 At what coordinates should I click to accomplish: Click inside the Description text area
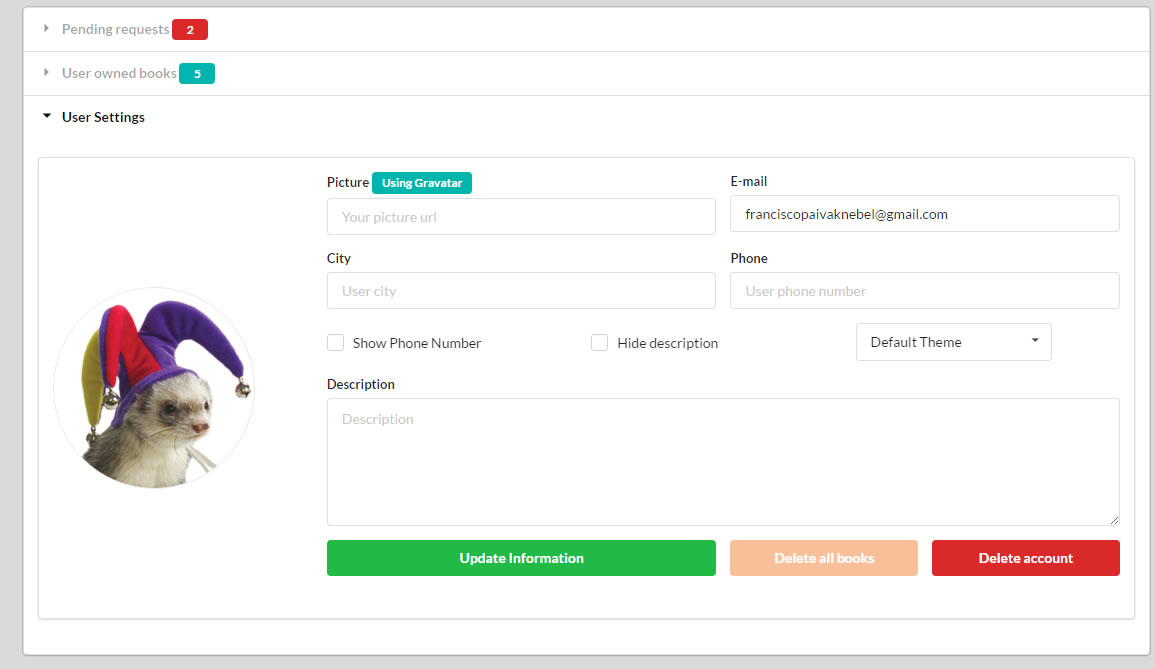723,462
